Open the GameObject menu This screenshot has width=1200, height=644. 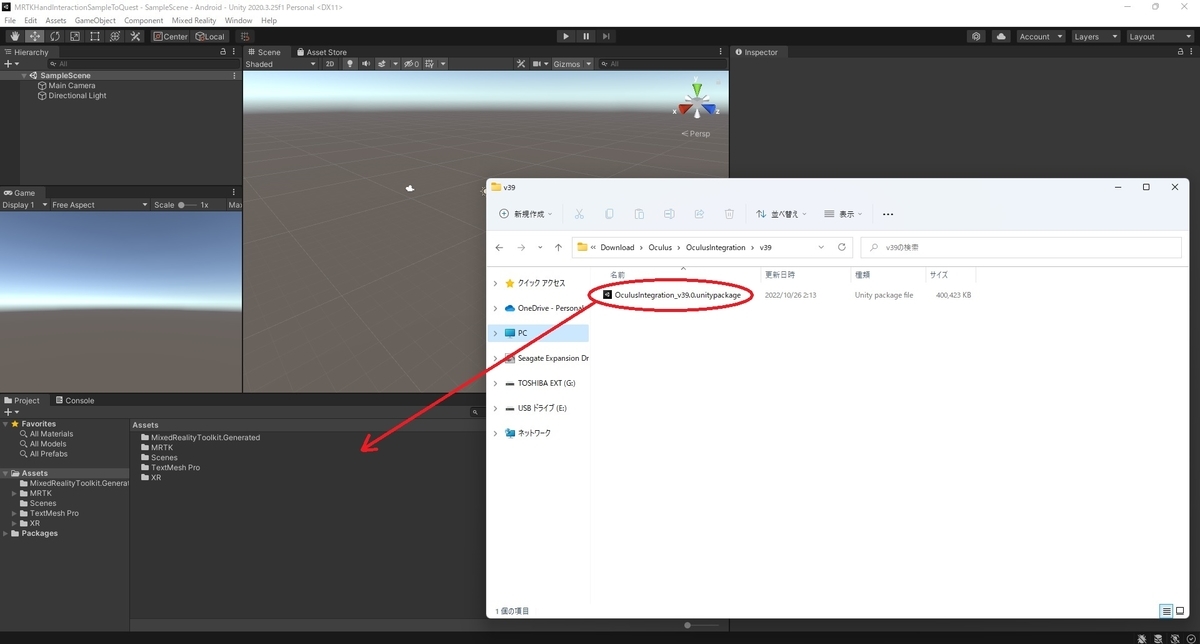(95, 20)
